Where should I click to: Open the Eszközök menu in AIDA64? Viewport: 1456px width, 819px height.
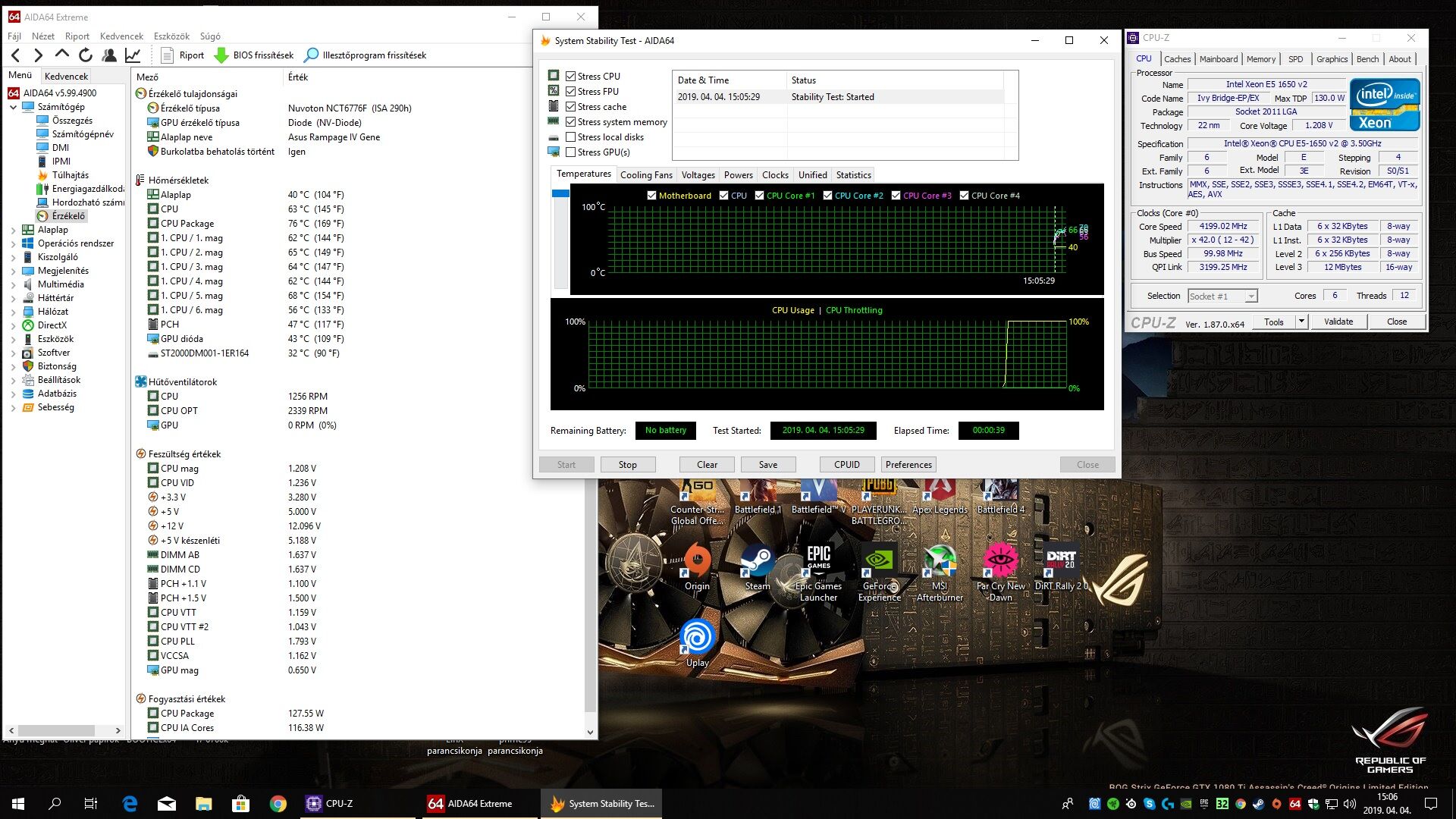click(171, 36)
